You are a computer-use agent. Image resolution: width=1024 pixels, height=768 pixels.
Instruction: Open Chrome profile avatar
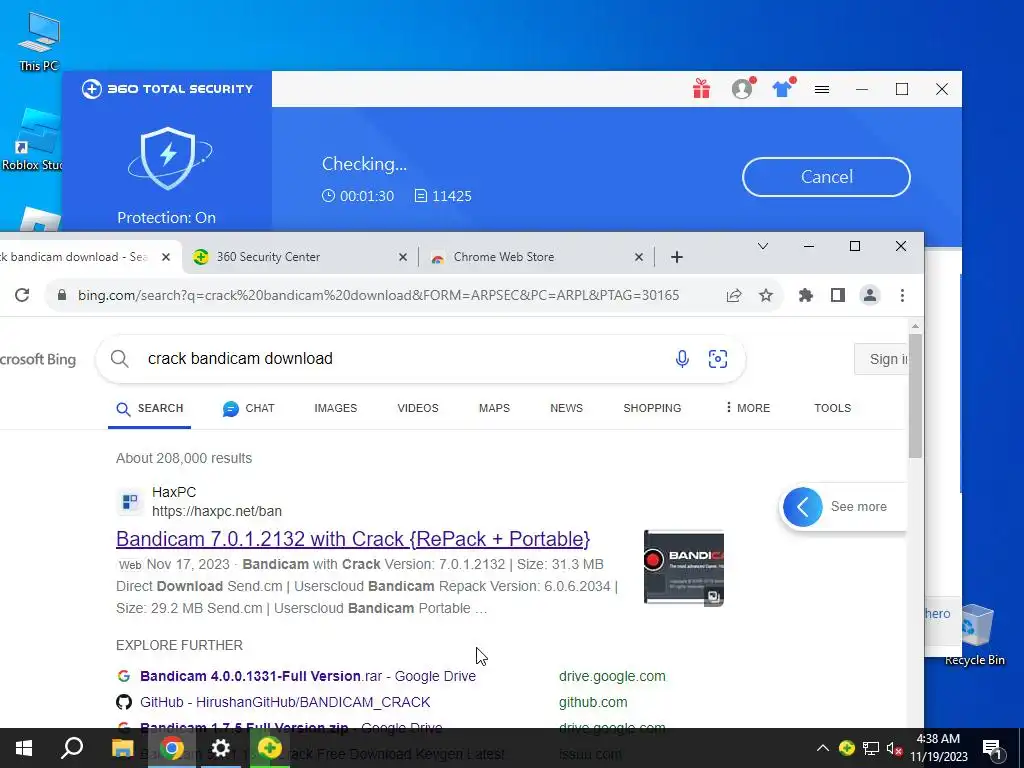tap(870, 295)
